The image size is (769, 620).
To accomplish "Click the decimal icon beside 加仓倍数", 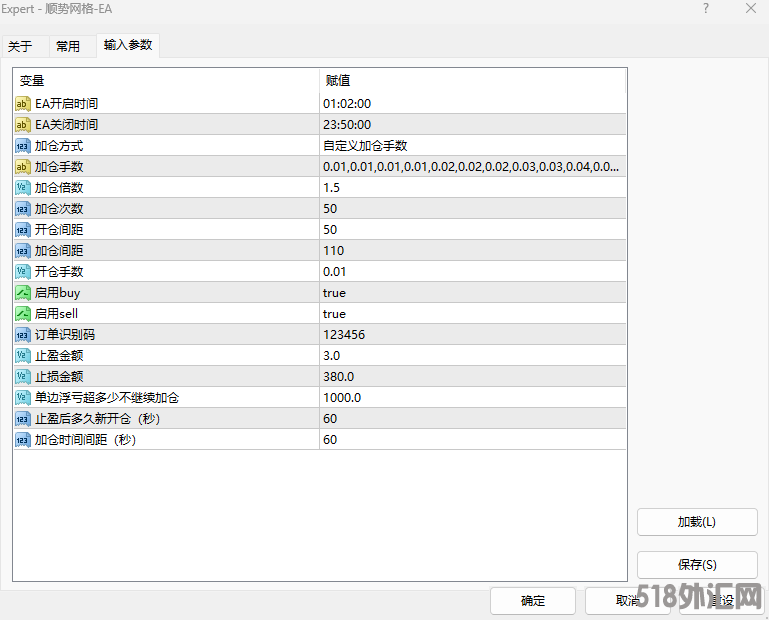I will tap(23, 188).
